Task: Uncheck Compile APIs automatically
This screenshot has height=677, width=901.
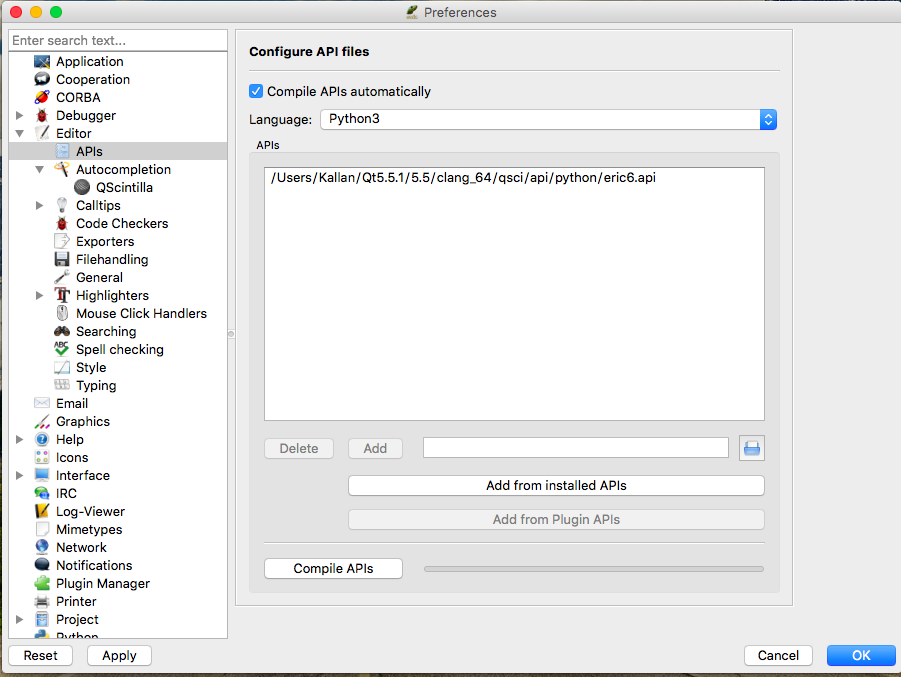Action: pos(257,91)
